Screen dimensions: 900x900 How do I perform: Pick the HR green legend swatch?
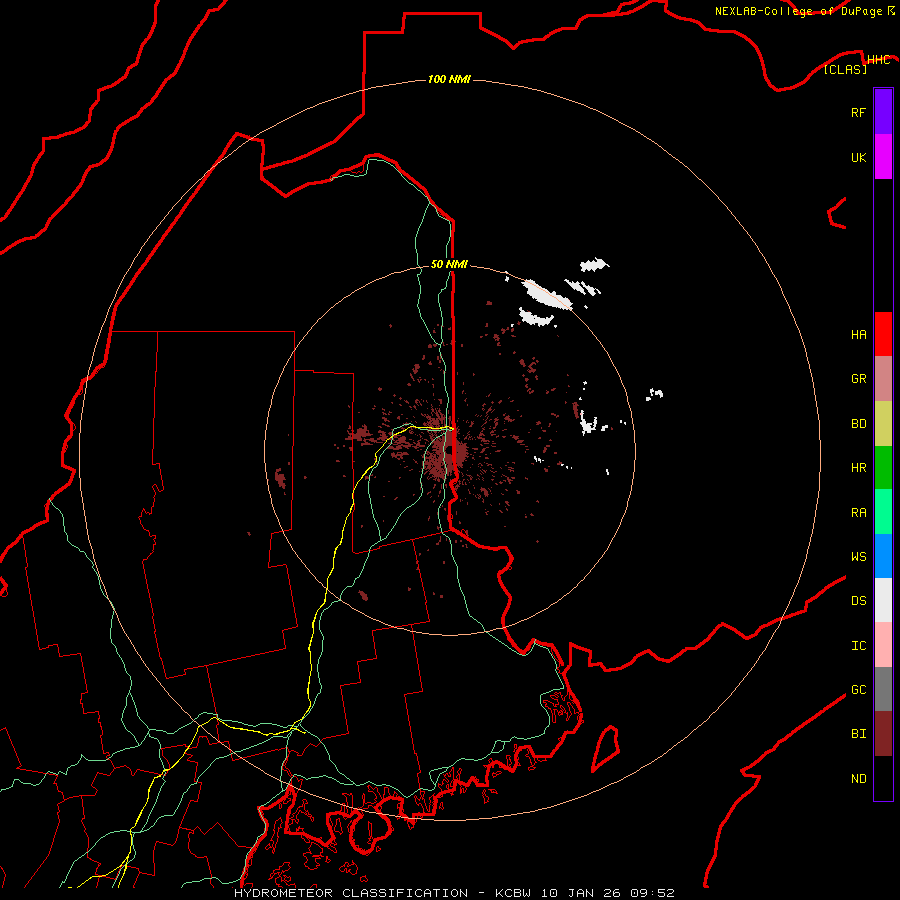(883, 468)
